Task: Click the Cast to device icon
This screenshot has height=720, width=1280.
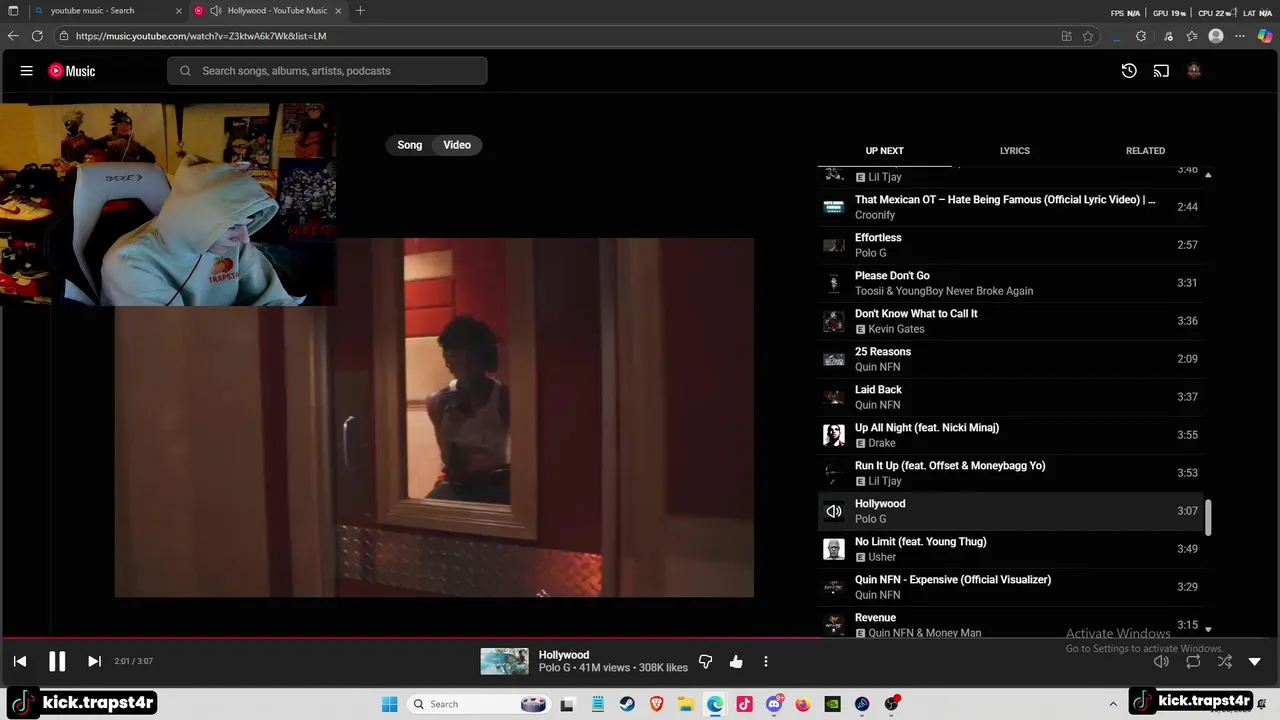Action: pyautogui.click(x=1161, y=71)
